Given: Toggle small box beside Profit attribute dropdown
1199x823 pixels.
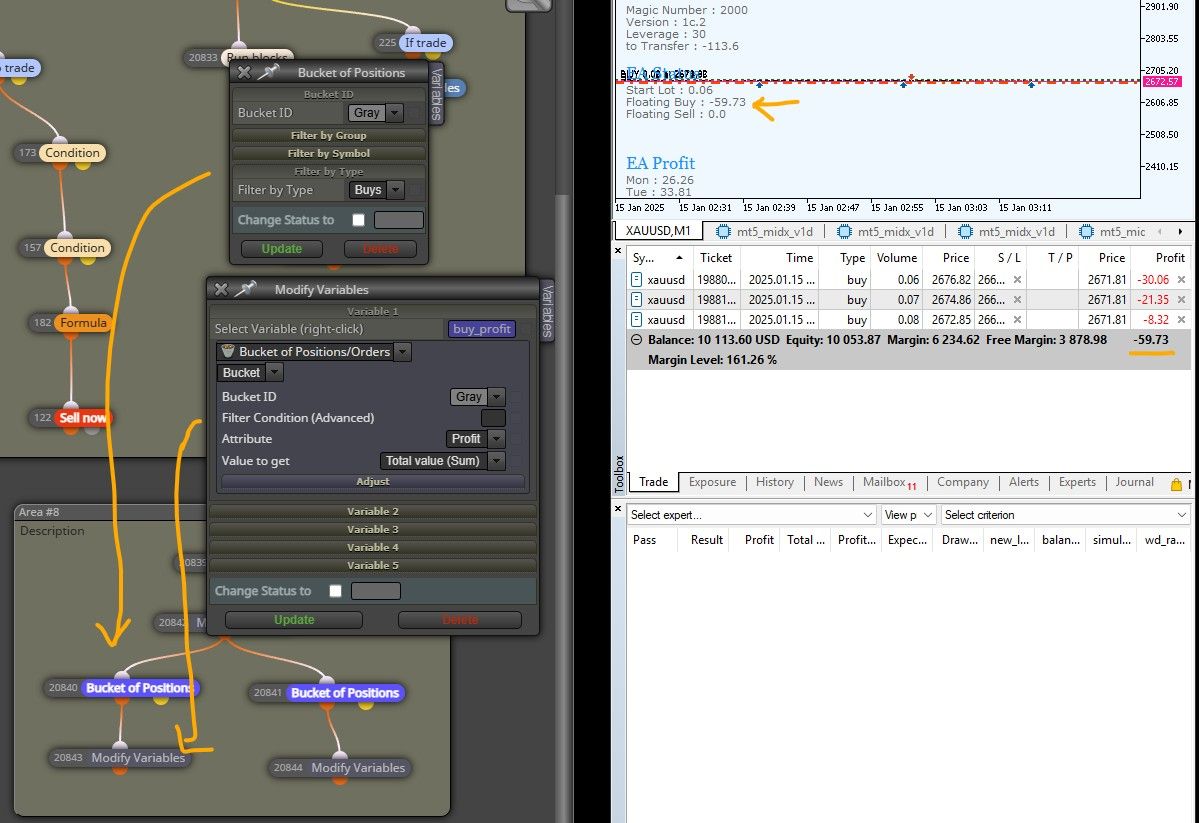Looking at the screenshot, I should (x=515, y=439).
